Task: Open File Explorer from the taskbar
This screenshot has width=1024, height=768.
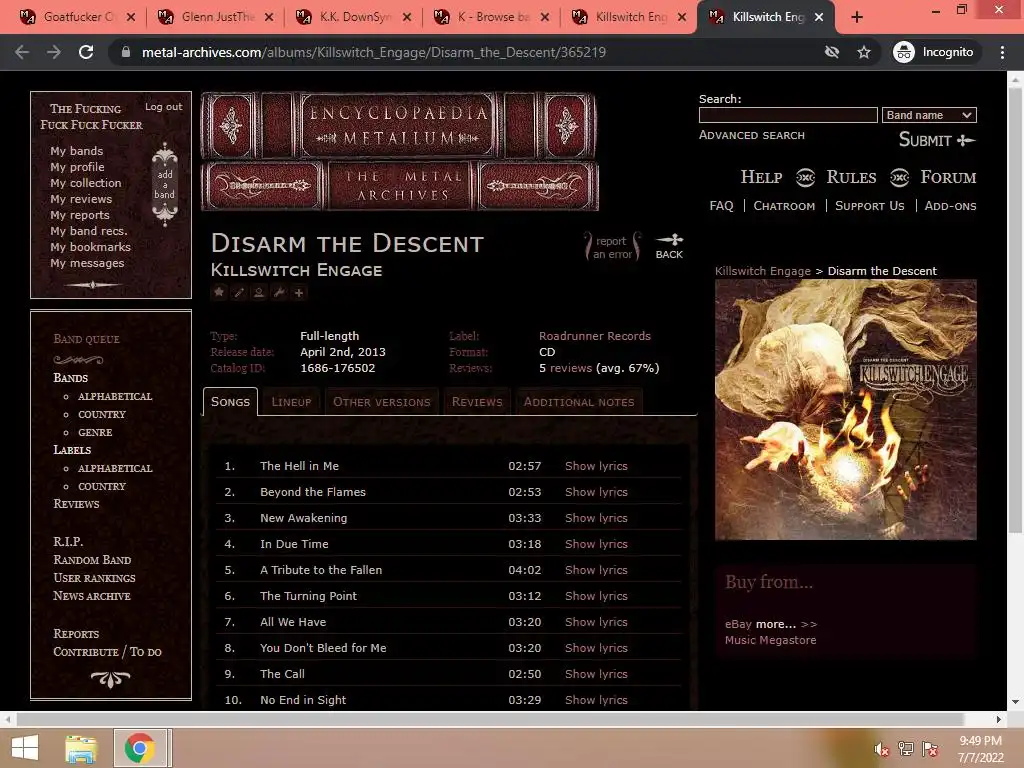Action: pyautogui.click(x=81, y=748)
